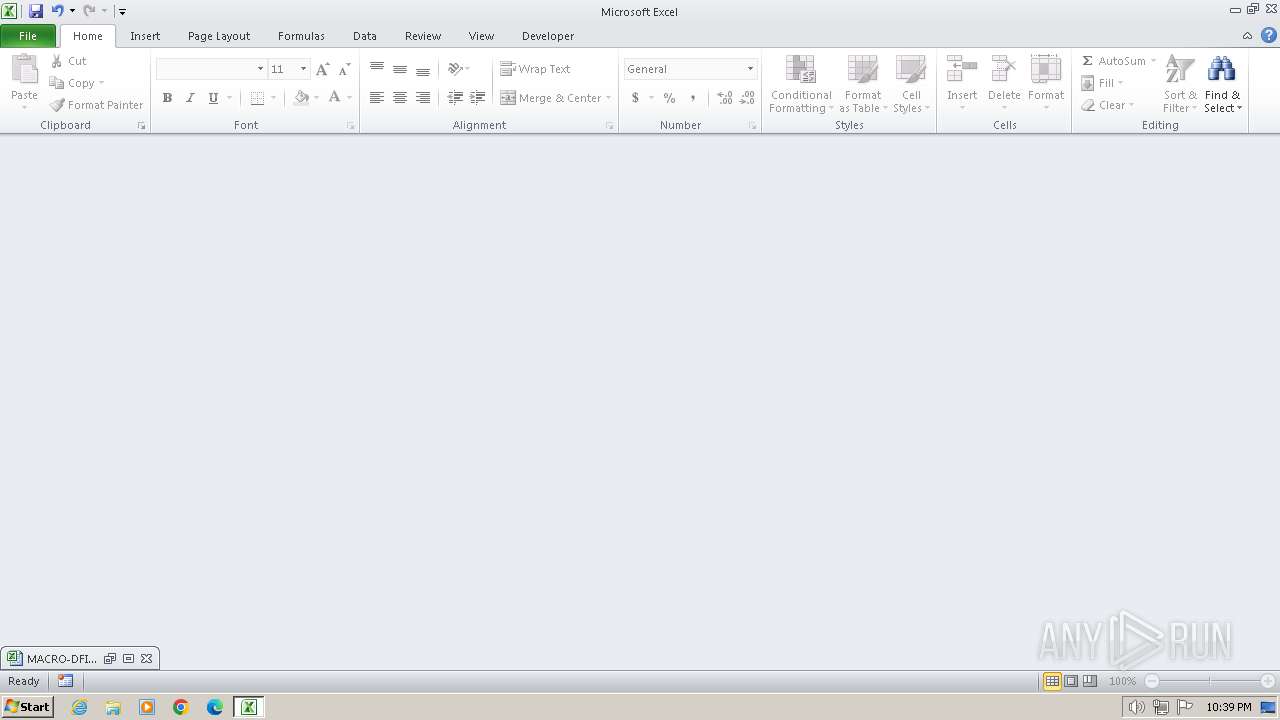1280x720 pixels.
Task: Switch to the Data tab
Action: pyautogui.click(x=365, y=36)
